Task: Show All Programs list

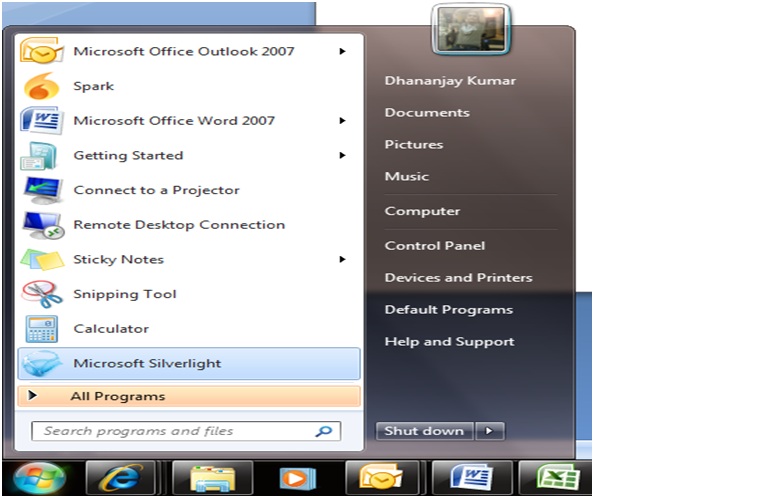Action: click(117, 396)
